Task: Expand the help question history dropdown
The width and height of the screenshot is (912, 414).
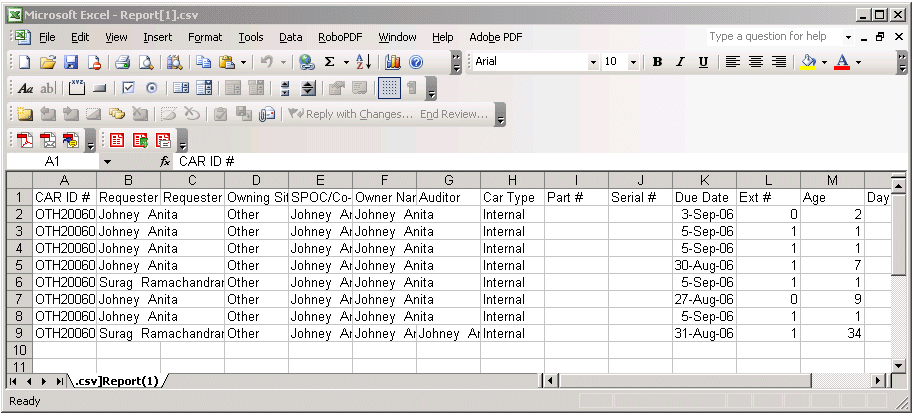Action: 849,37
